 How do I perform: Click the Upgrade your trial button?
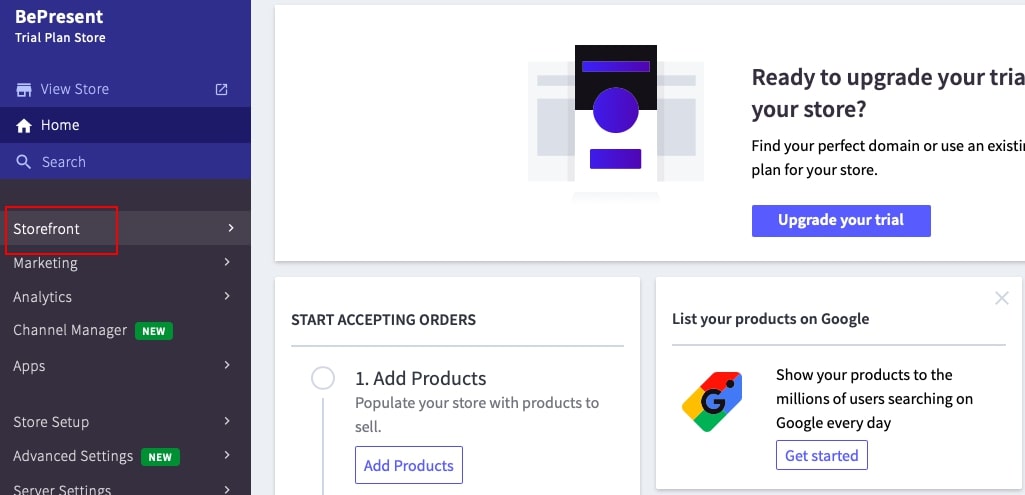pyautogui.click(x=841, y=221)
